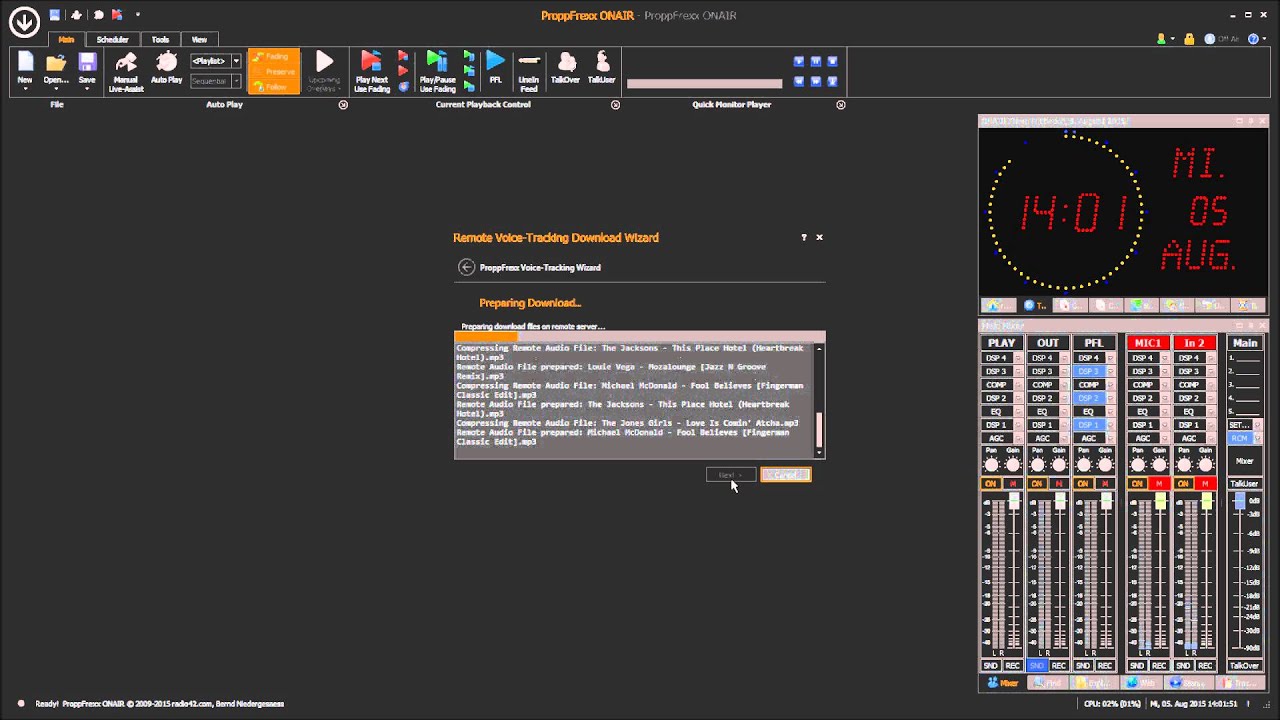Click the TalkOver button in the mixer

[1244, 666]
